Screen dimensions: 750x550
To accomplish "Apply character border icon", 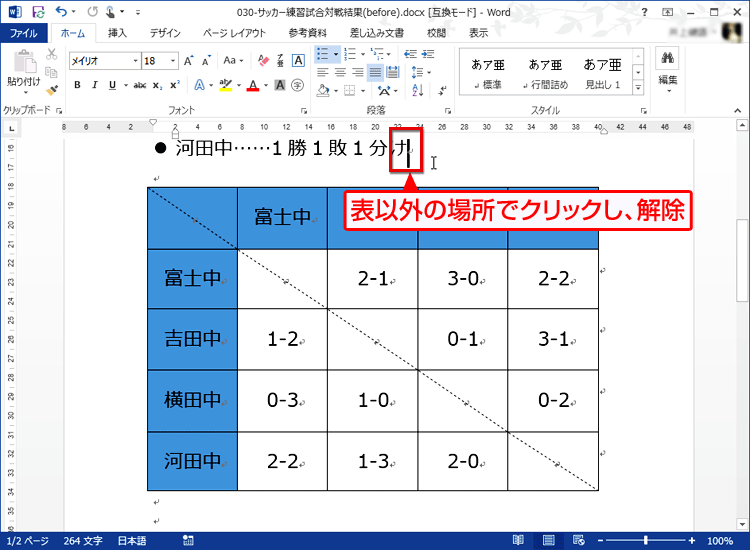I will [298, 60].
